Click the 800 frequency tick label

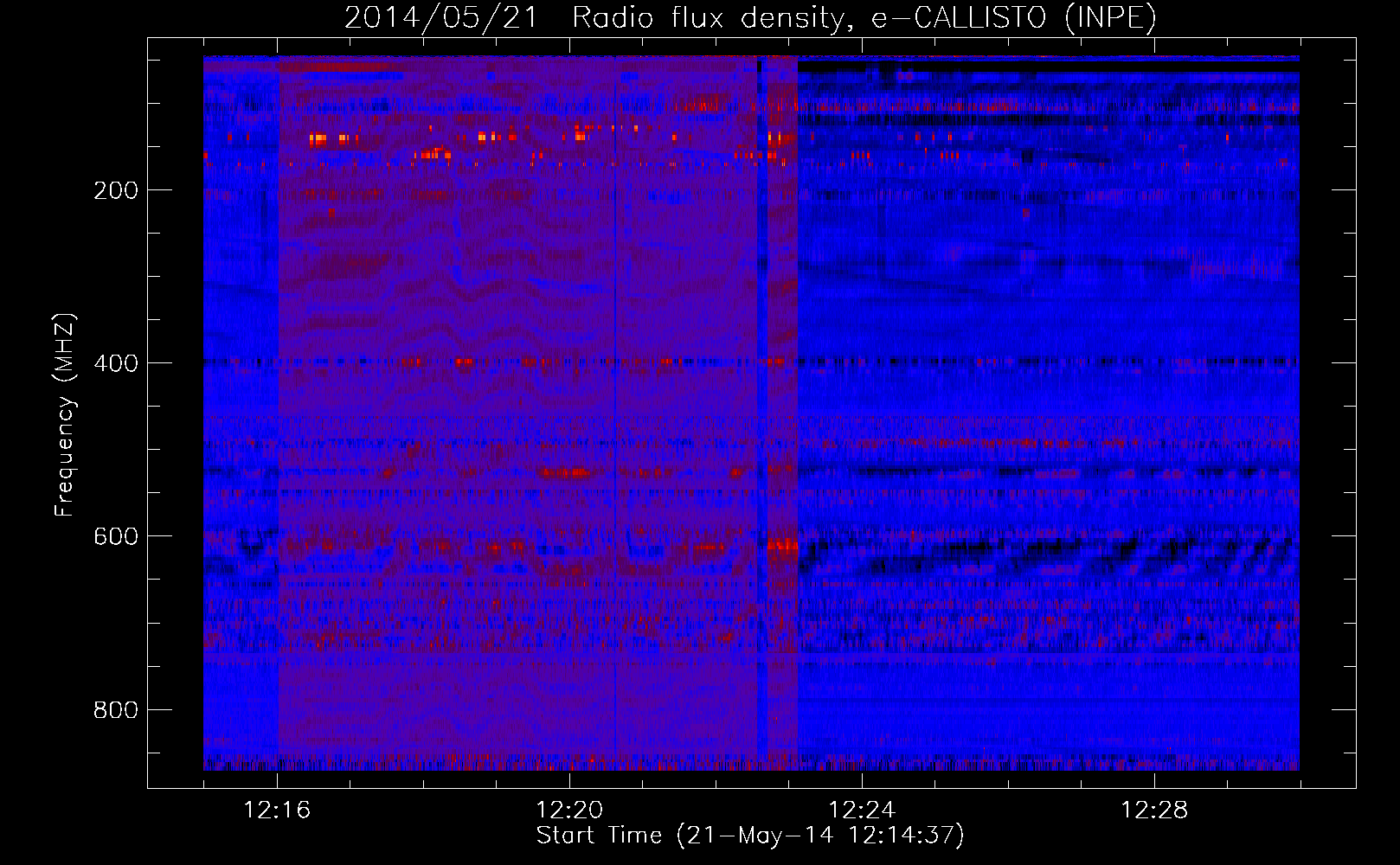coord(116,710)
